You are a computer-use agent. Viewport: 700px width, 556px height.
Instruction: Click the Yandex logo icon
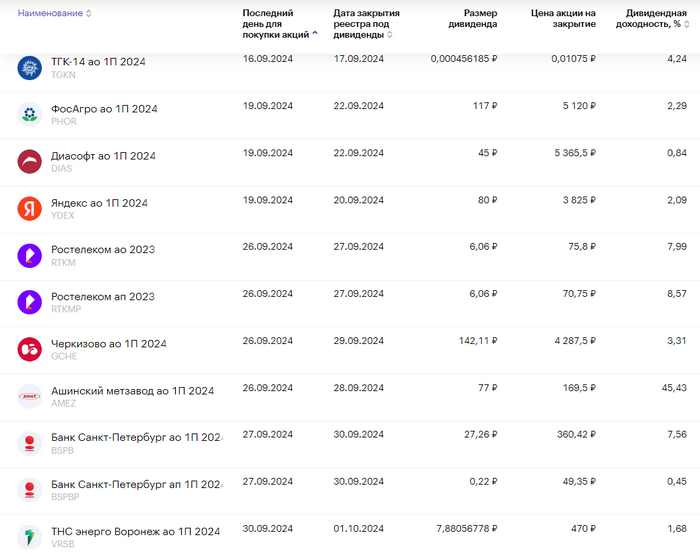pyautogui.click(x=29, y=208)
